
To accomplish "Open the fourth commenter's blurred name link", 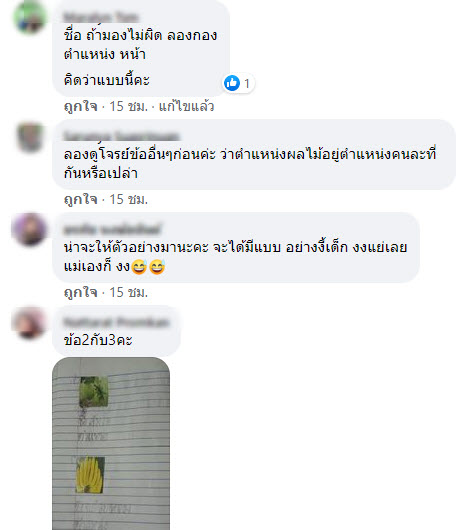I will [x=116, y=322].
